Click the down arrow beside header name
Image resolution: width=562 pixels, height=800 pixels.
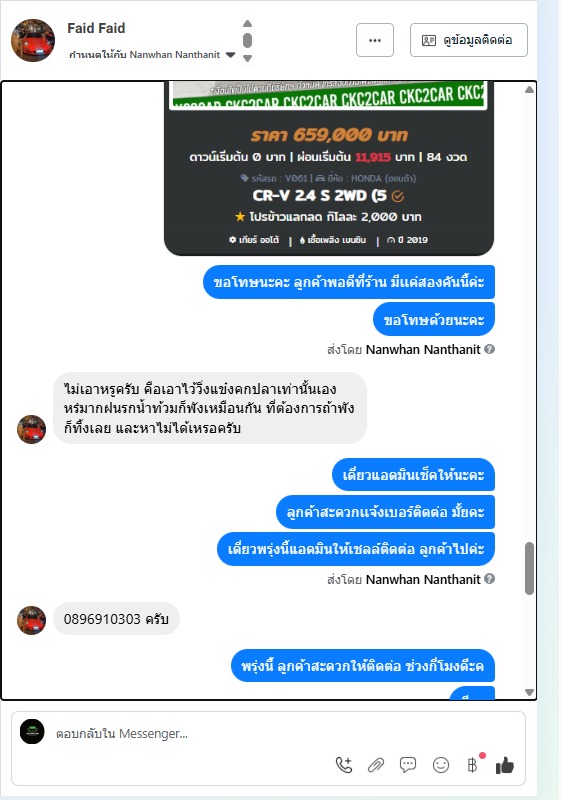tap(247, 59)
